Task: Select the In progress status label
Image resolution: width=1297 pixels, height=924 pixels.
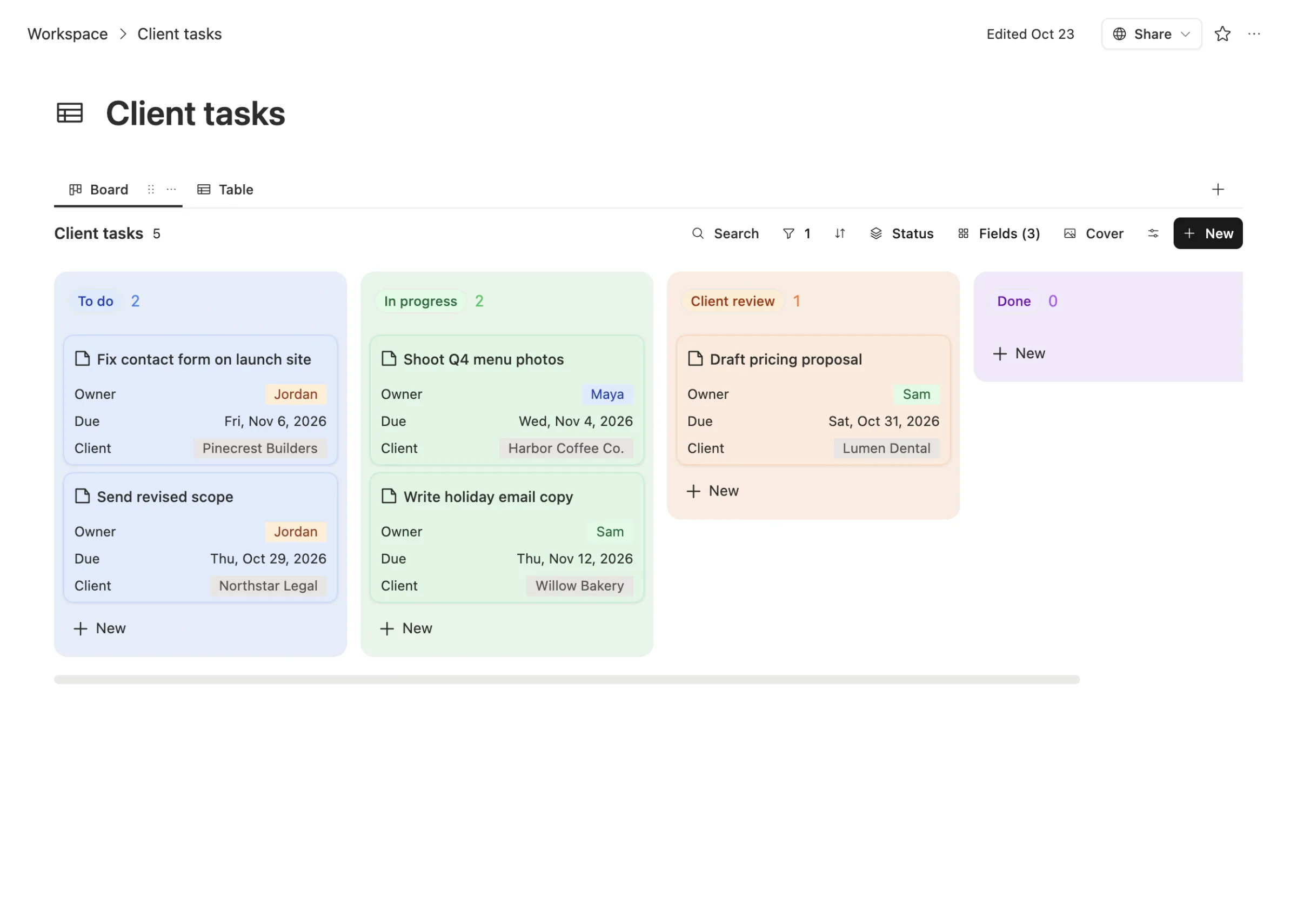Action: (x=420, y=301)
